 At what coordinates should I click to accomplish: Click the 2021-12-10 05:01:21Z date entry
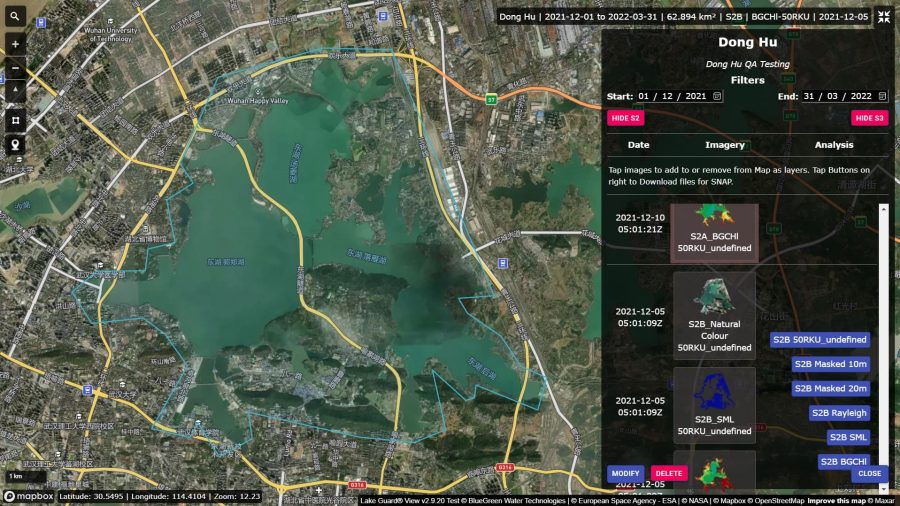(x=640, y=223)
